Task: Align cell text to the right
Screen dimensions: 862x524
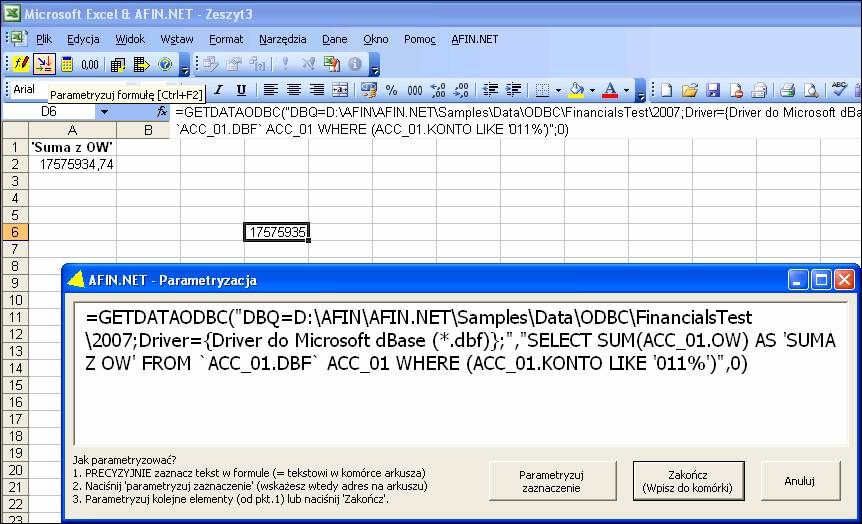Action: [x=317, y=90]
